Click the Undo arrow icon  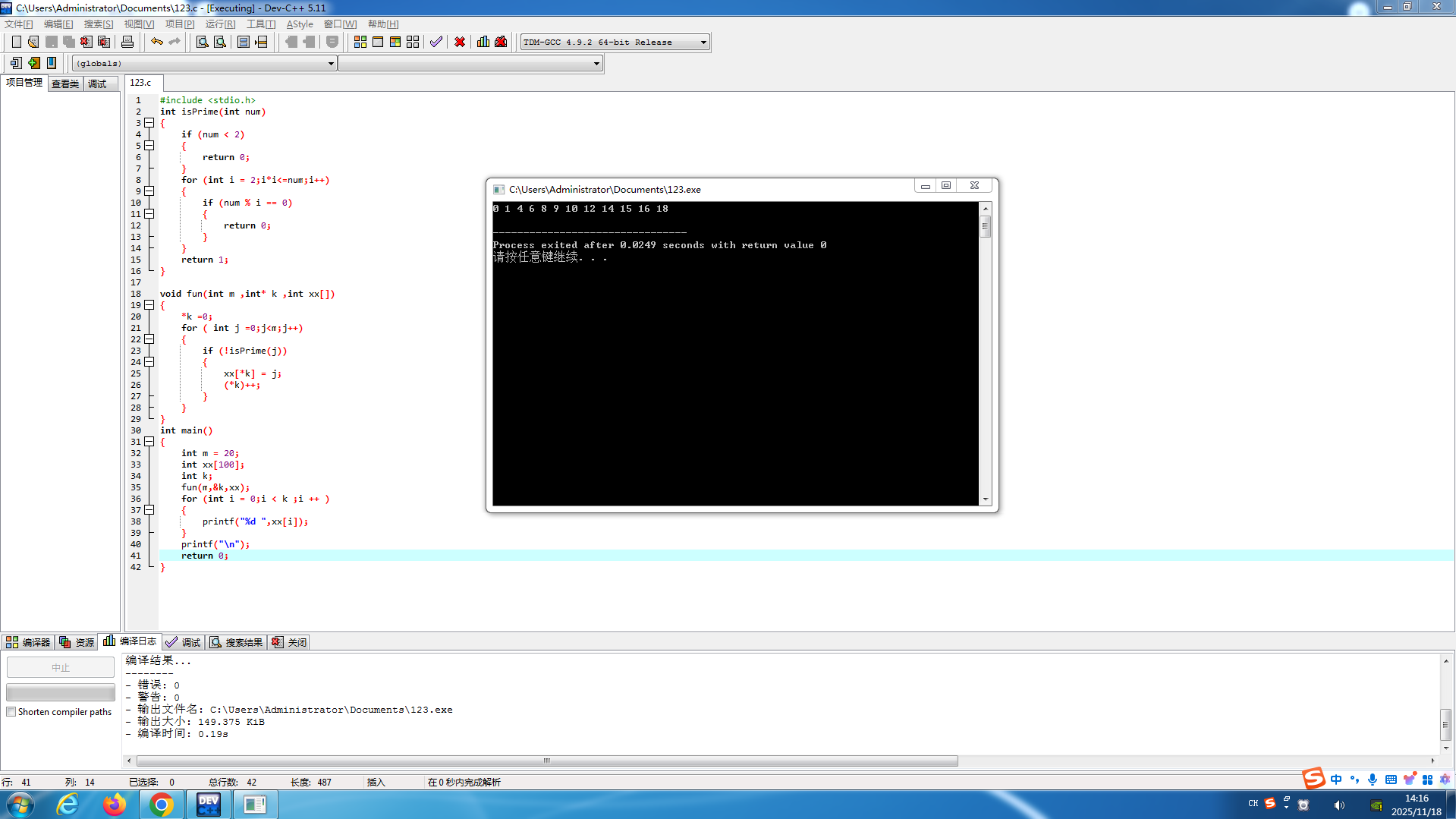(157, 42)
